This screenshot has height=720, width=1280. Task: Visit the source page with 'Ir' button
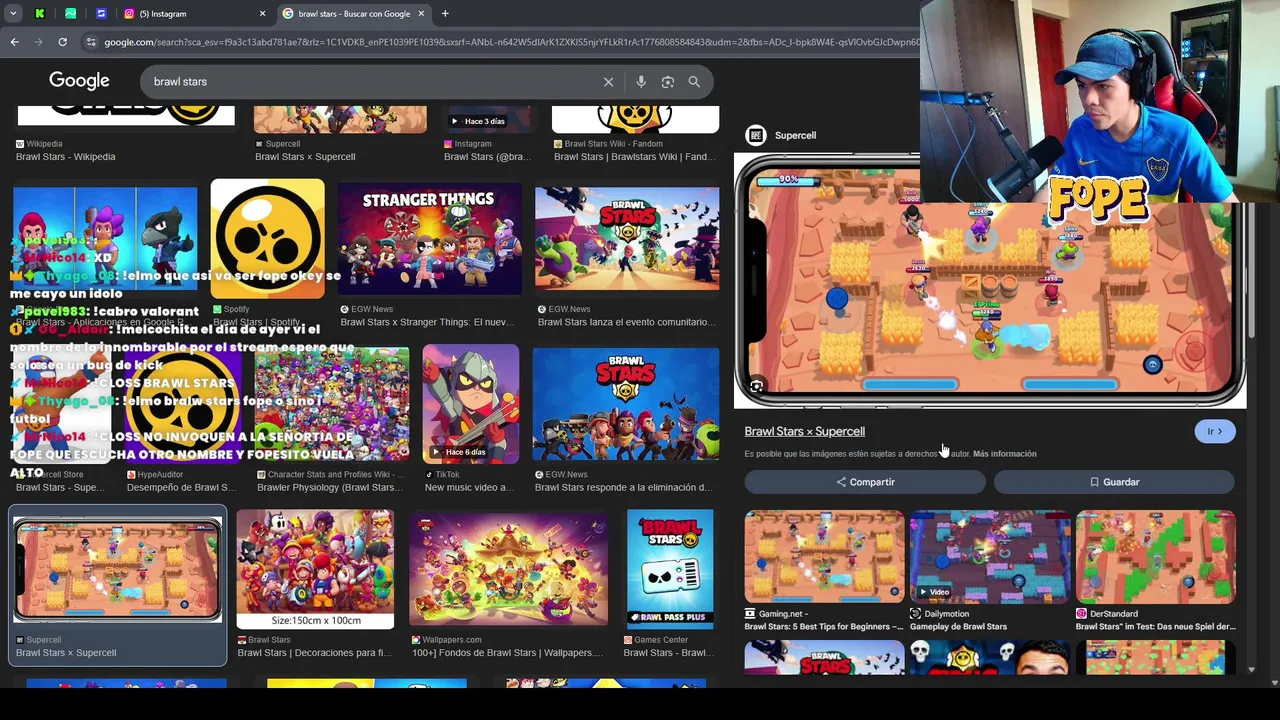(x=1214, y=432)
